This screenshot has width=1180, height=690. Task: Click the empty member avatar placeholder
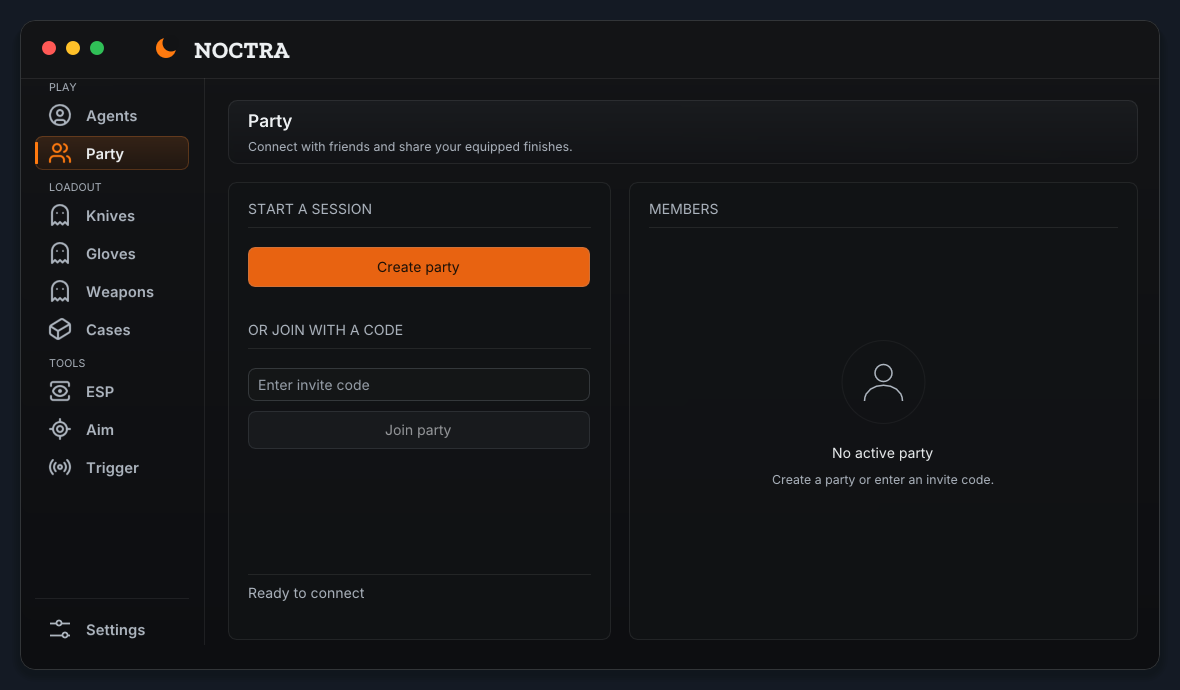click(883, 382)
